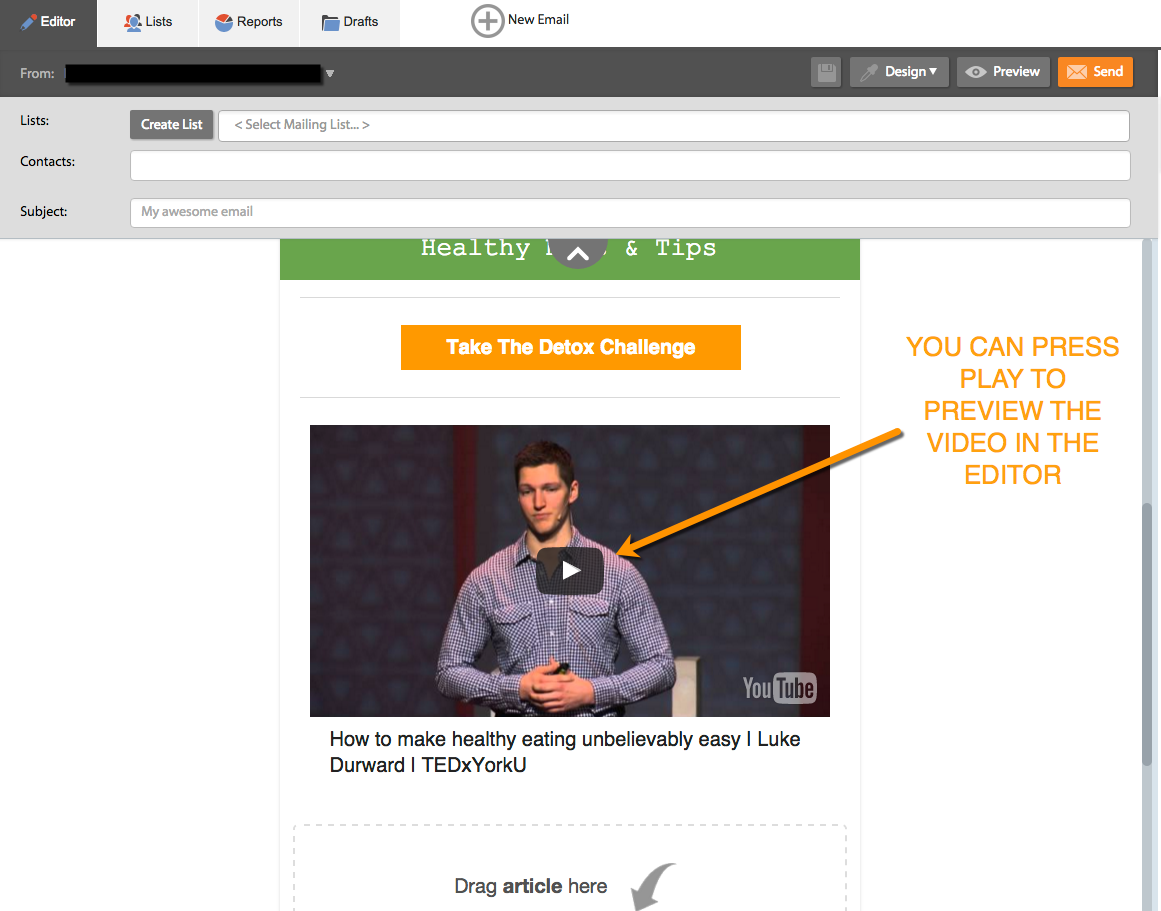Viewport: 1161px width, 911px height.
Task: Switch to the Lists tab
Action: click(148, 22)
